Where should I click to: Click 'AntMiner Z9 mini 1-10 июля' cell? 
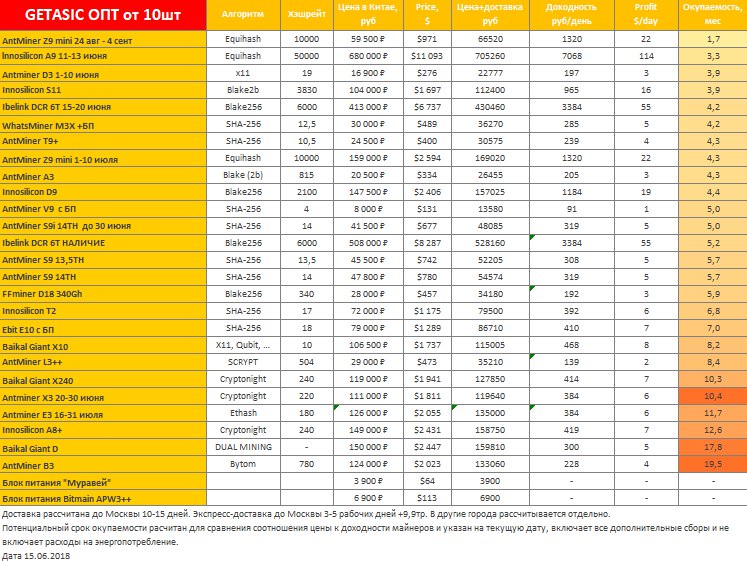pyautogui.click(x=103, y=158)
